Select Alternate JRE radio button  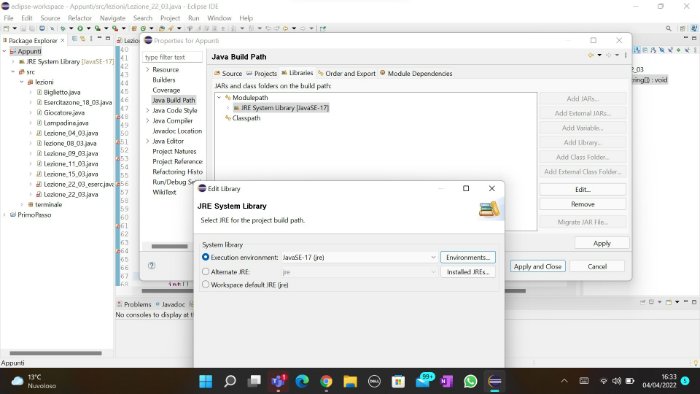pyautogui.click(x=205, y=271)
